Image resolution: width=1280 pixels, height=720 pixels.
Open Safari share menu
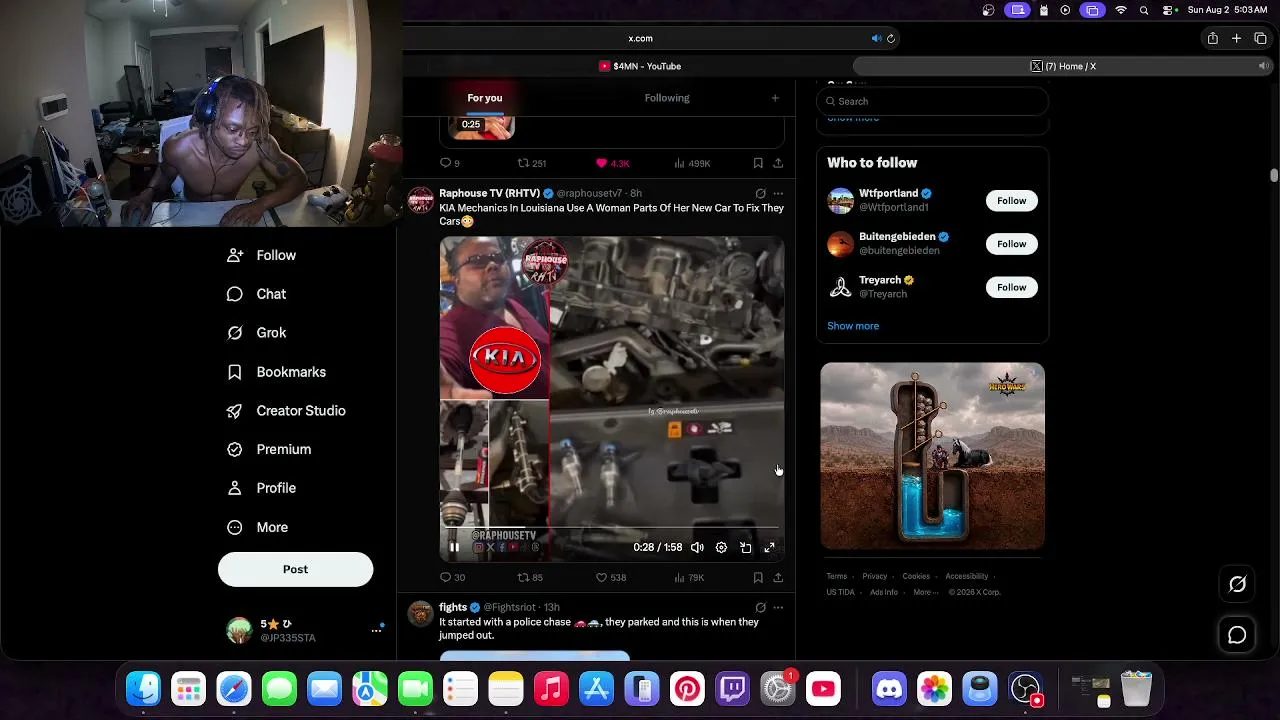point(1212,39)
